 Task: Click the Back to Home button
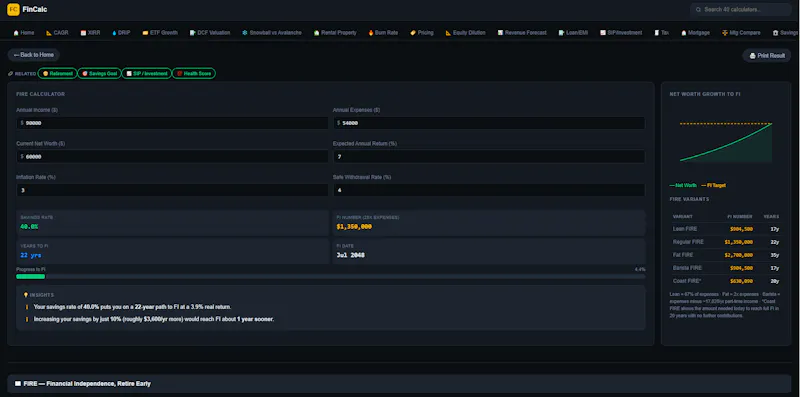(34, 55)
